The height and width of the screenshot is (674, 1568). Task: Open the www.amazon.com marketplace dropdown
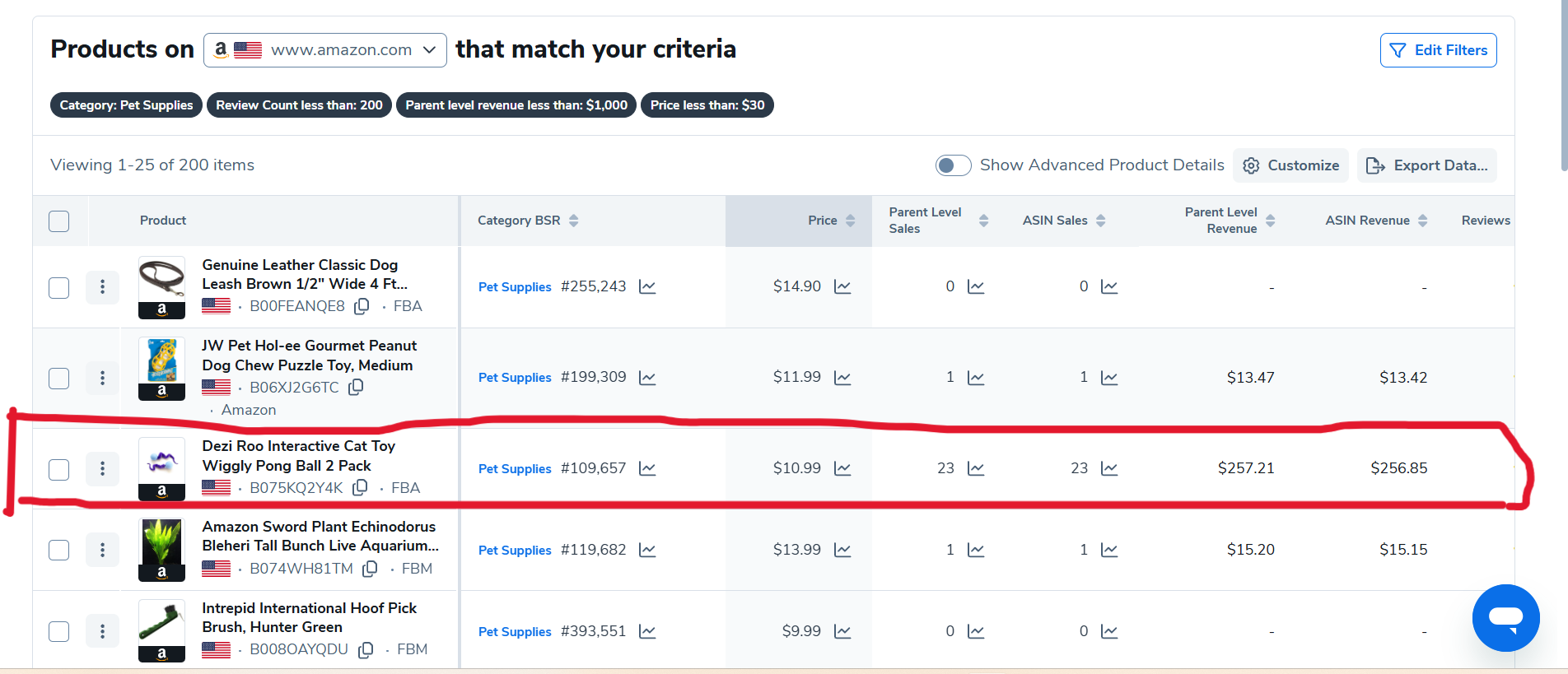click(x=325, y=50)
